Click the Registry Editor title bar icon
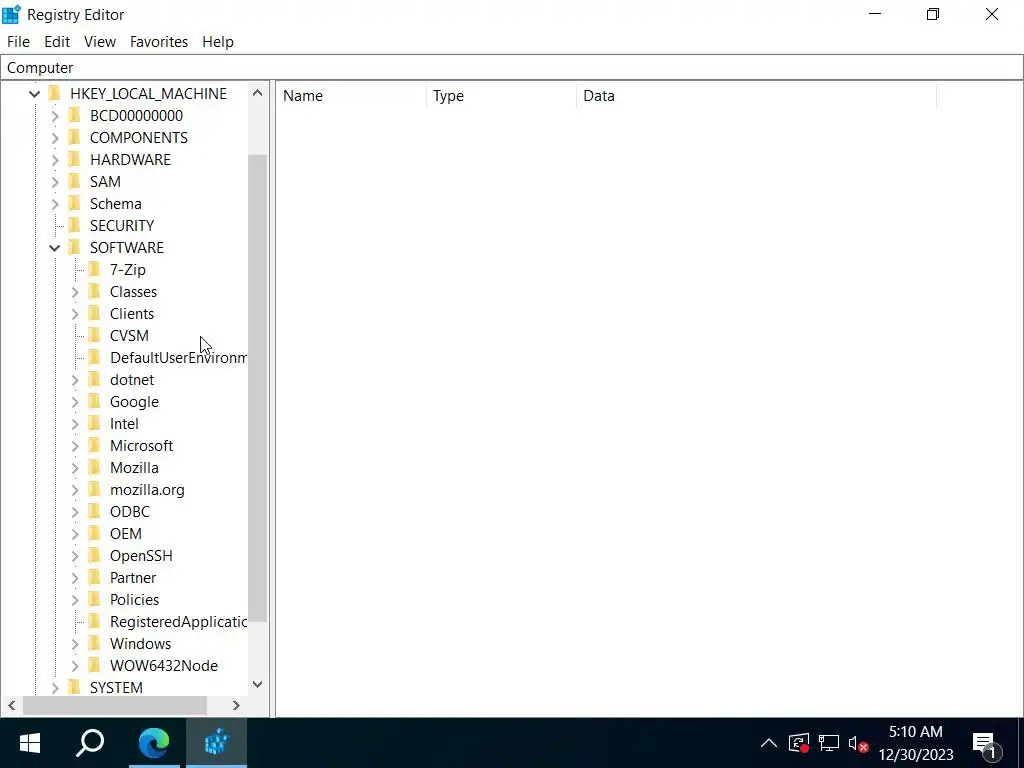Screen dimensions: 1024x768 (11, 14)
